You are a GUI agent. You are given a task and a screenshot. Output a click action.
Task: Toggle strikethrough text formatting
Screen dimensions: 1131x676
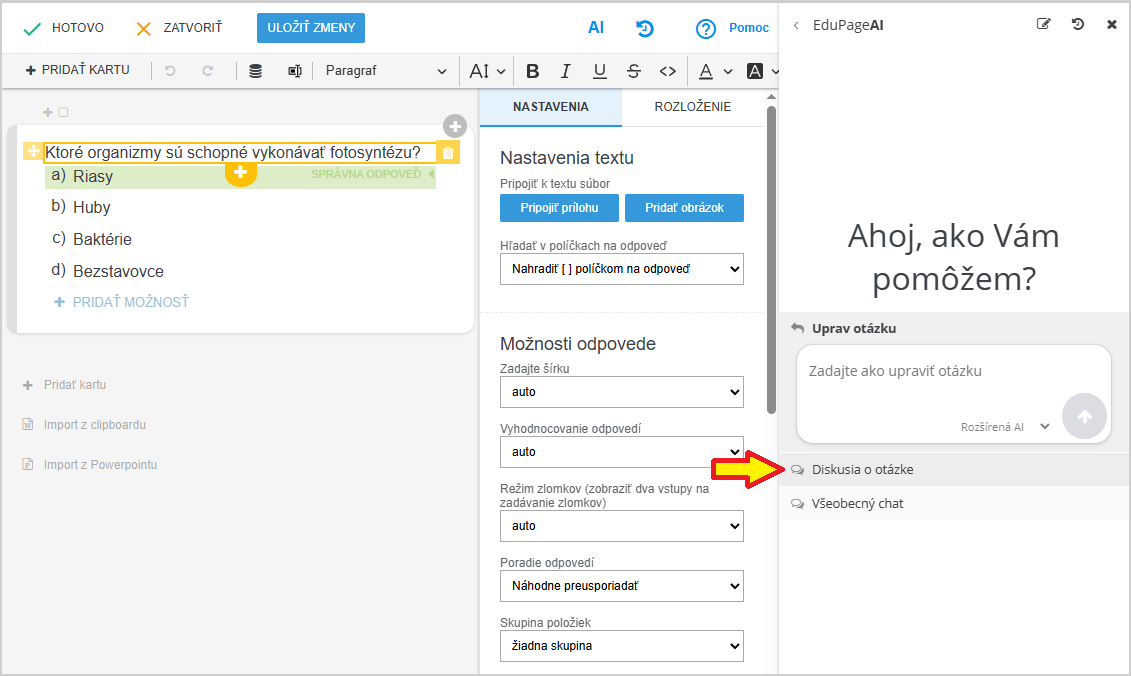[633, 71]
